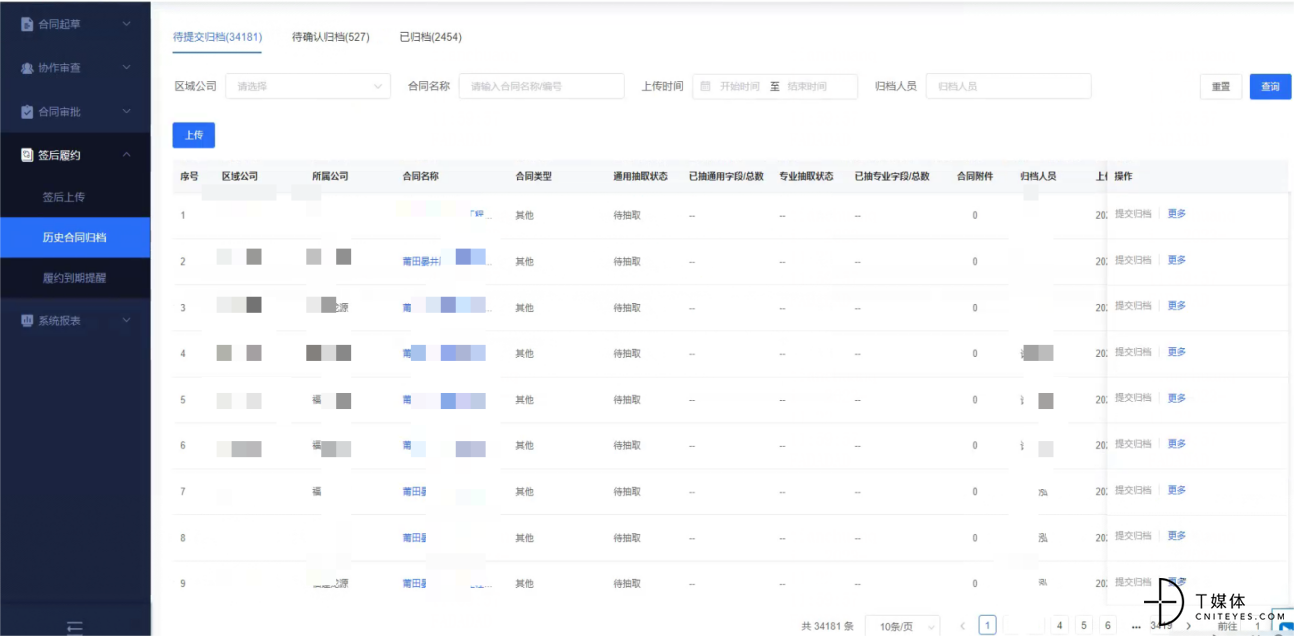Click the 归档人员 input field
Viewport: 1294px width, 636px height.
click(1008, 87)
